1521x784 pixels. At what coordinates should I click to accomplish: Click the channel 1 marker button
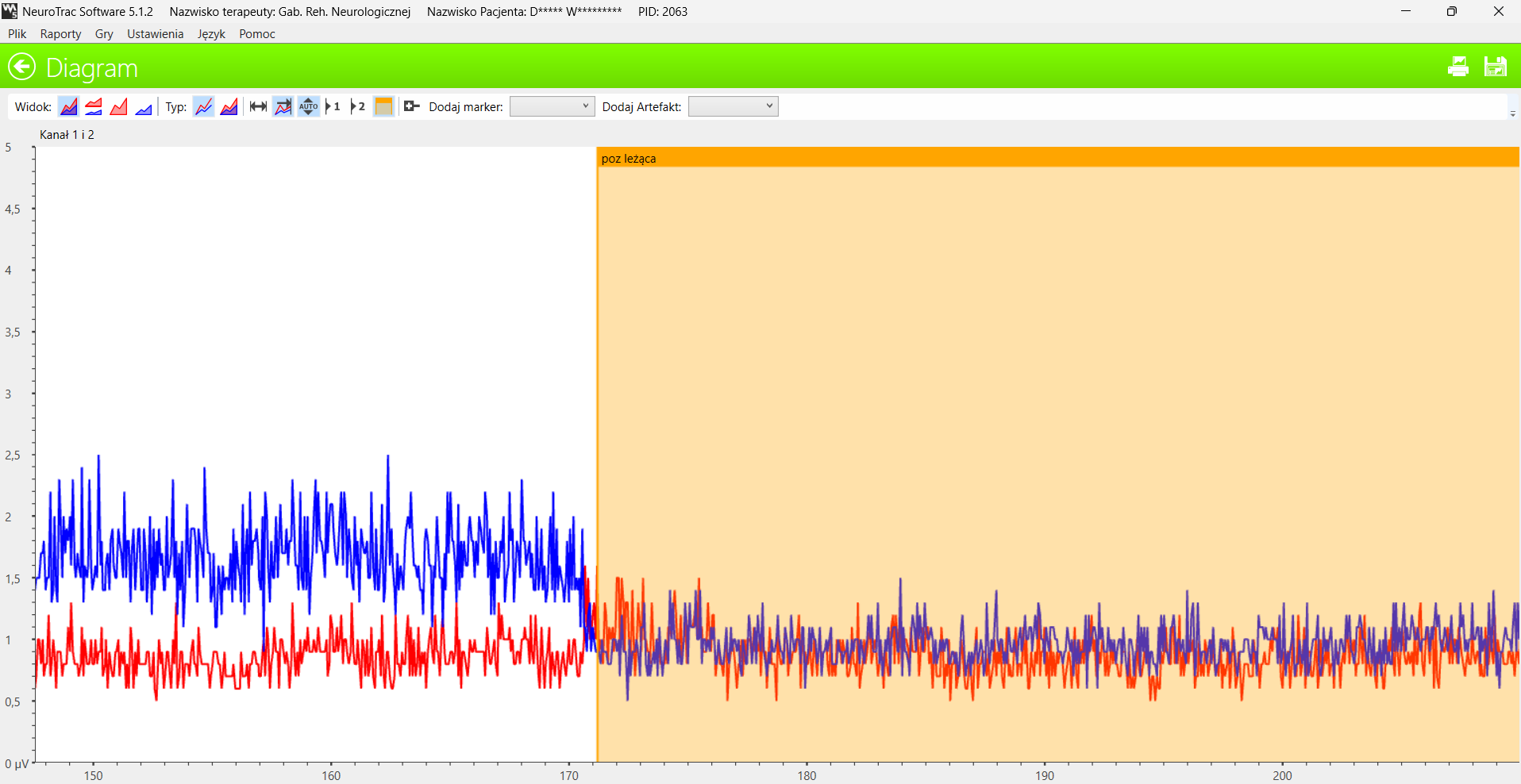coord(333,106)
